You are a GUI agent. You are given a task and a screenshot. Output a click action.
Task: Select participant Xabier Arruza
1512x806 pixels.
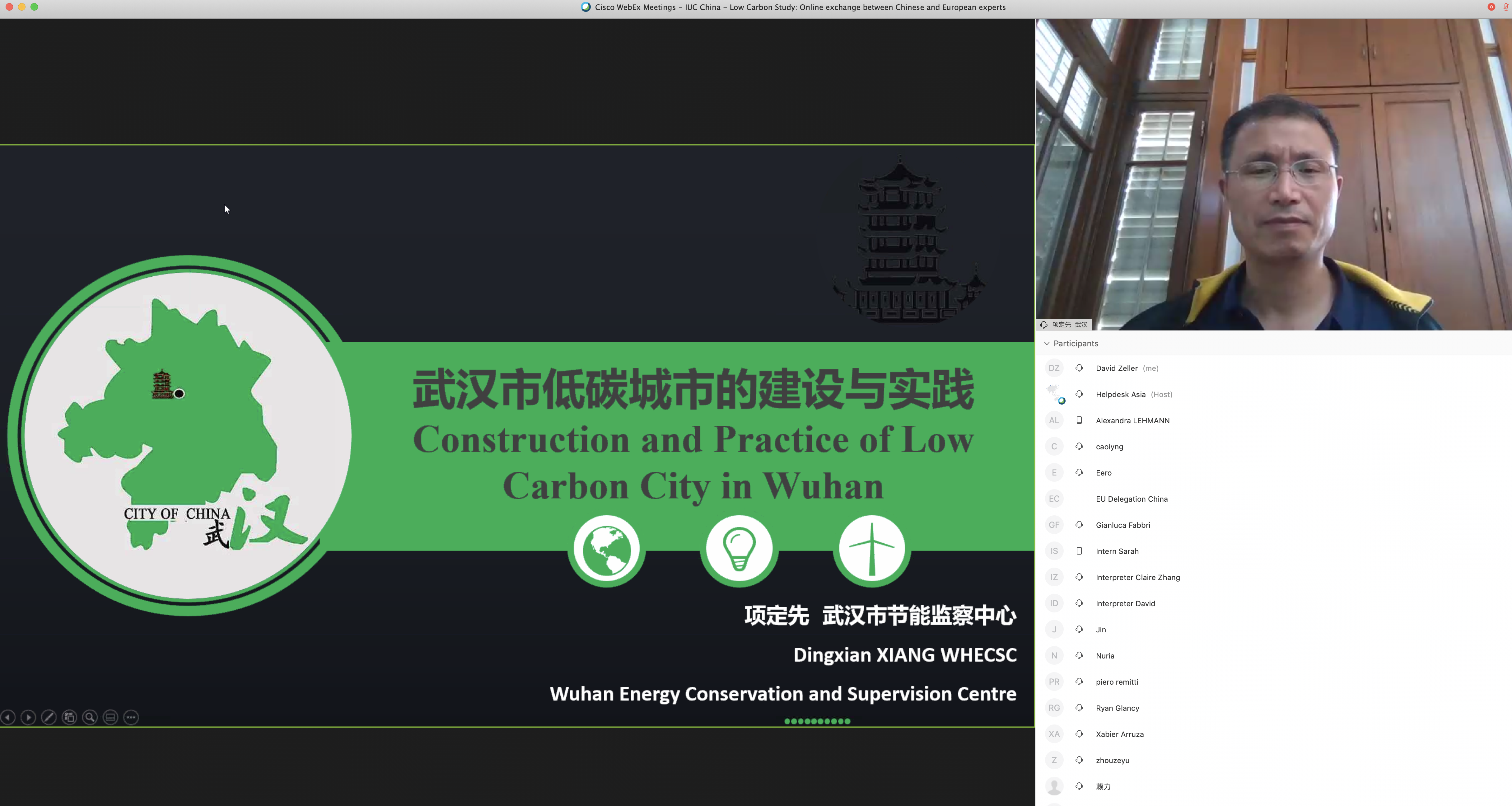[x=1119, y=734]
